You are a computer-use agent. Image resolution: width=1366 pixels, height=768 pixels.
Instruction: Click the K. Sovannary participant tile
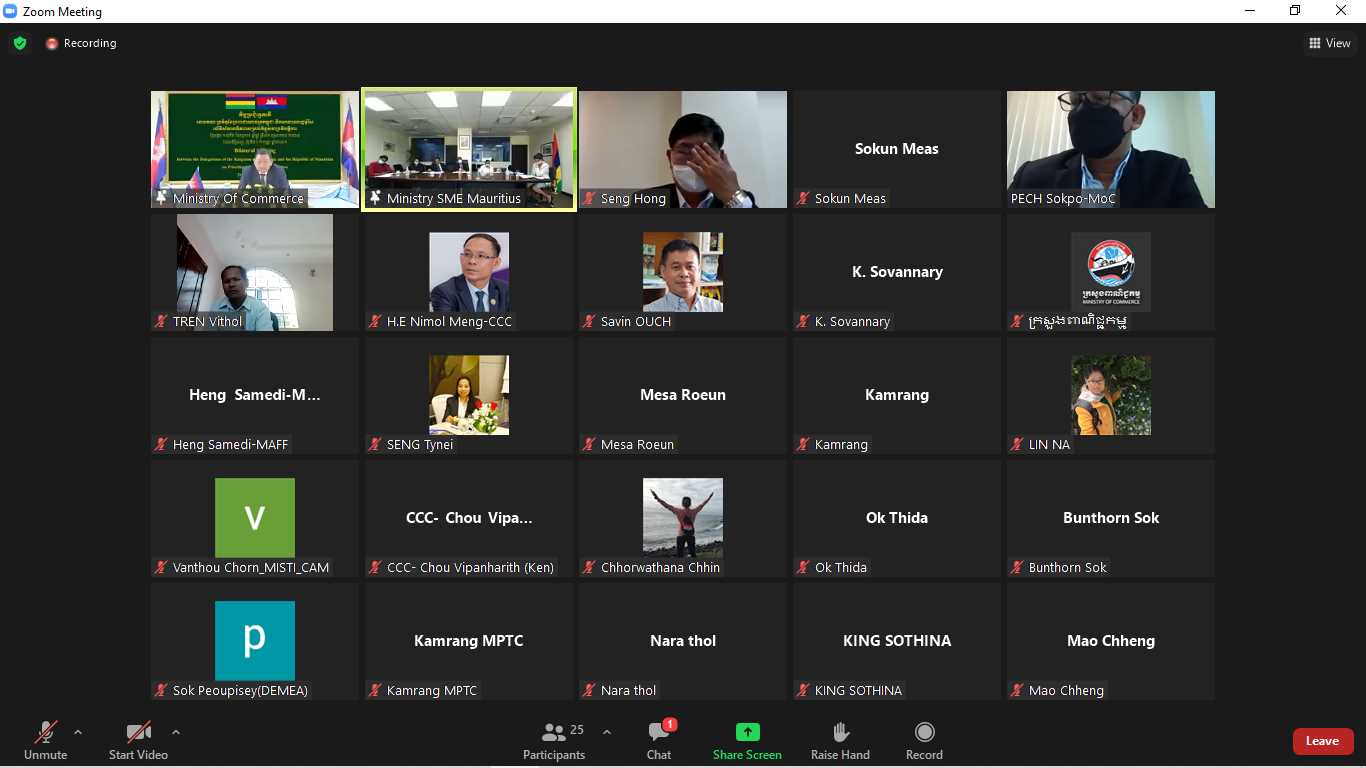[897, 272]
